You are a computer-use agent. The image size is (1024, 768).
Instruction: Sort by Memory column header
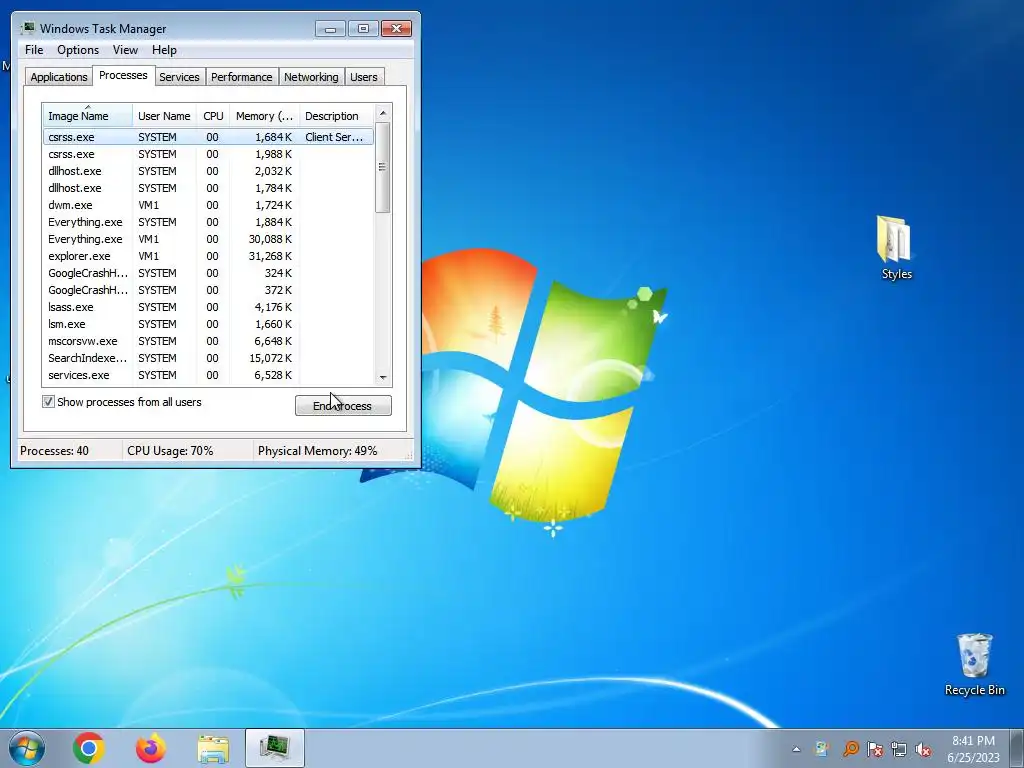click(x=264, y=116)
